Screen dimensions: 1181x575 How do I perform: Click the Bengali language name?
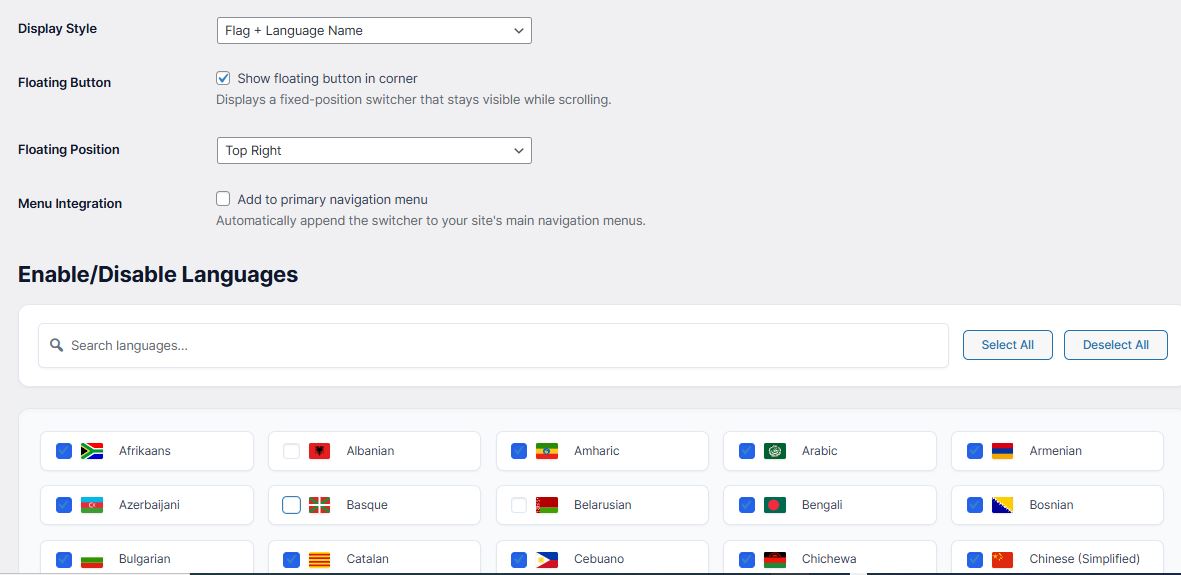pos(822,505)
